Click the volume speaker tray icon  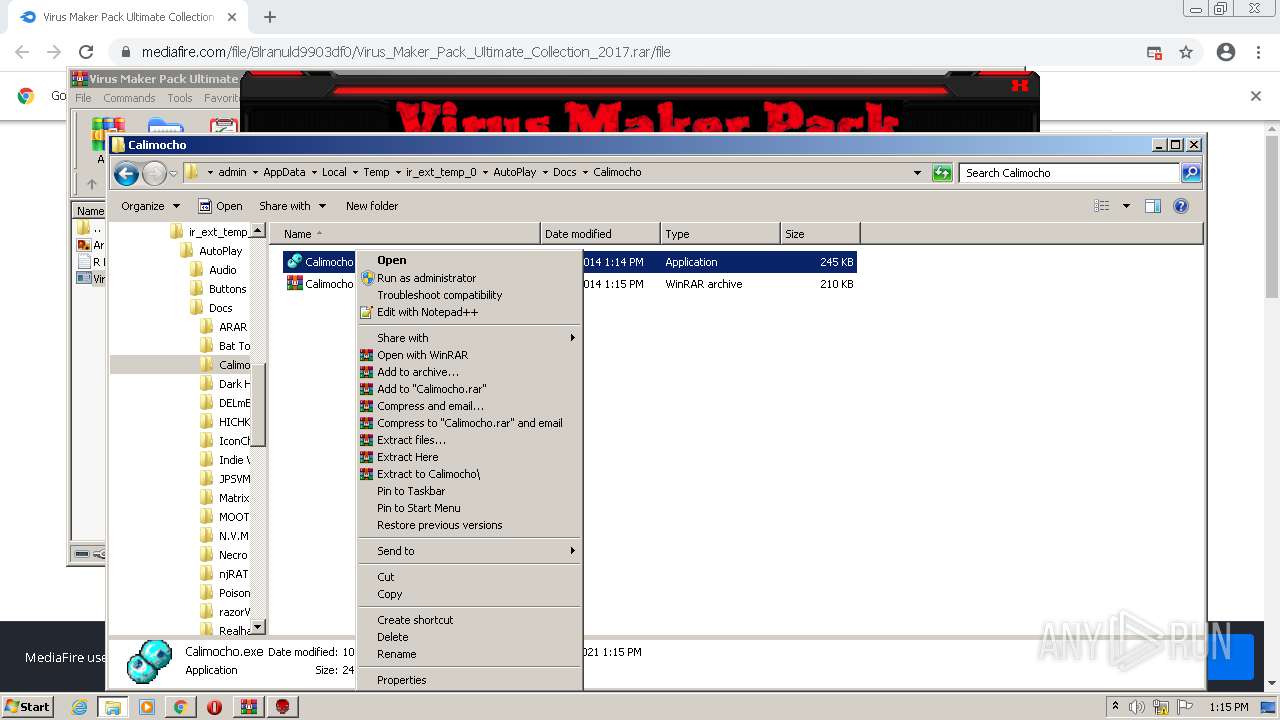tap(1138, 707)
